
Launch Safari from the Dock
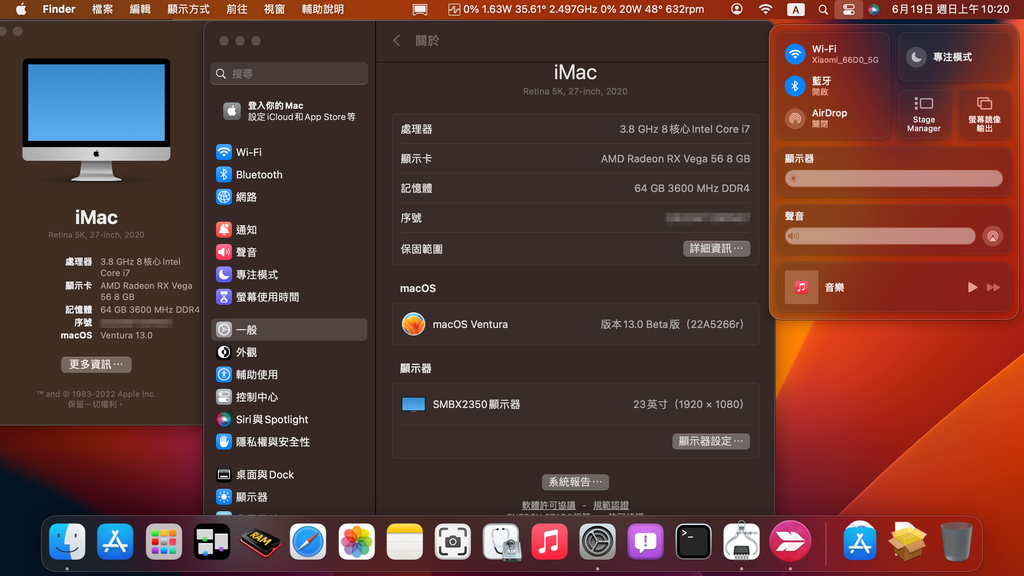click(308, 541)
